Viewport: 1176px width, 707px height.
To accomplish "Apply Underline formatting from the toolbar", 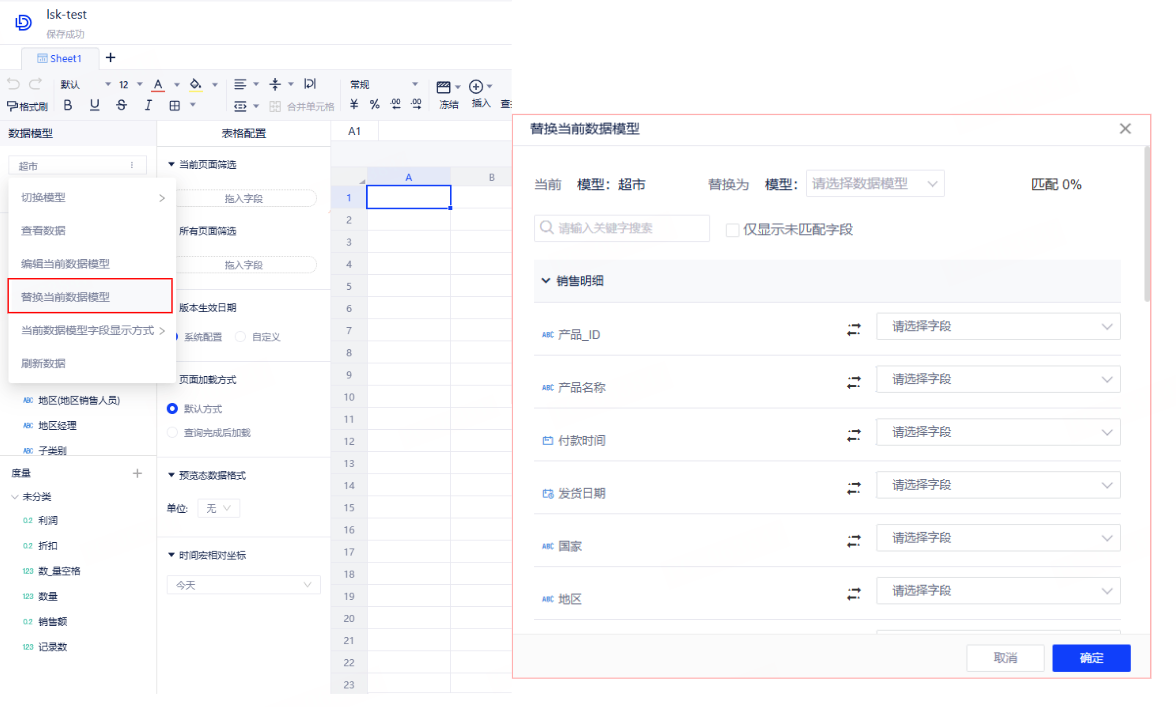I will pos(95,105).
